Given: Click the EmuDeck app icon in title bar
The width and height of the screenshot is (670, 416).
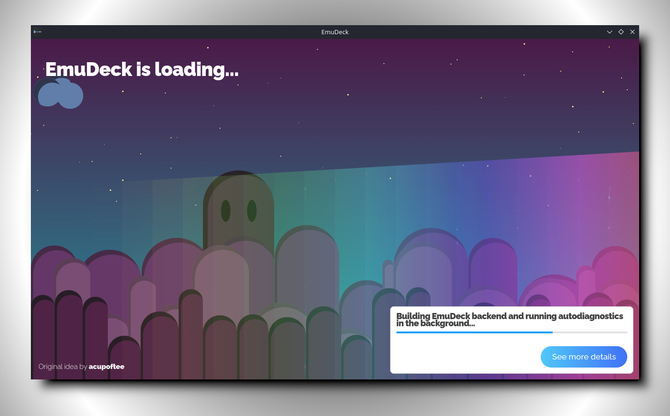Looking at the screenshot, I should pyautogui.click(x=38, y=32).
